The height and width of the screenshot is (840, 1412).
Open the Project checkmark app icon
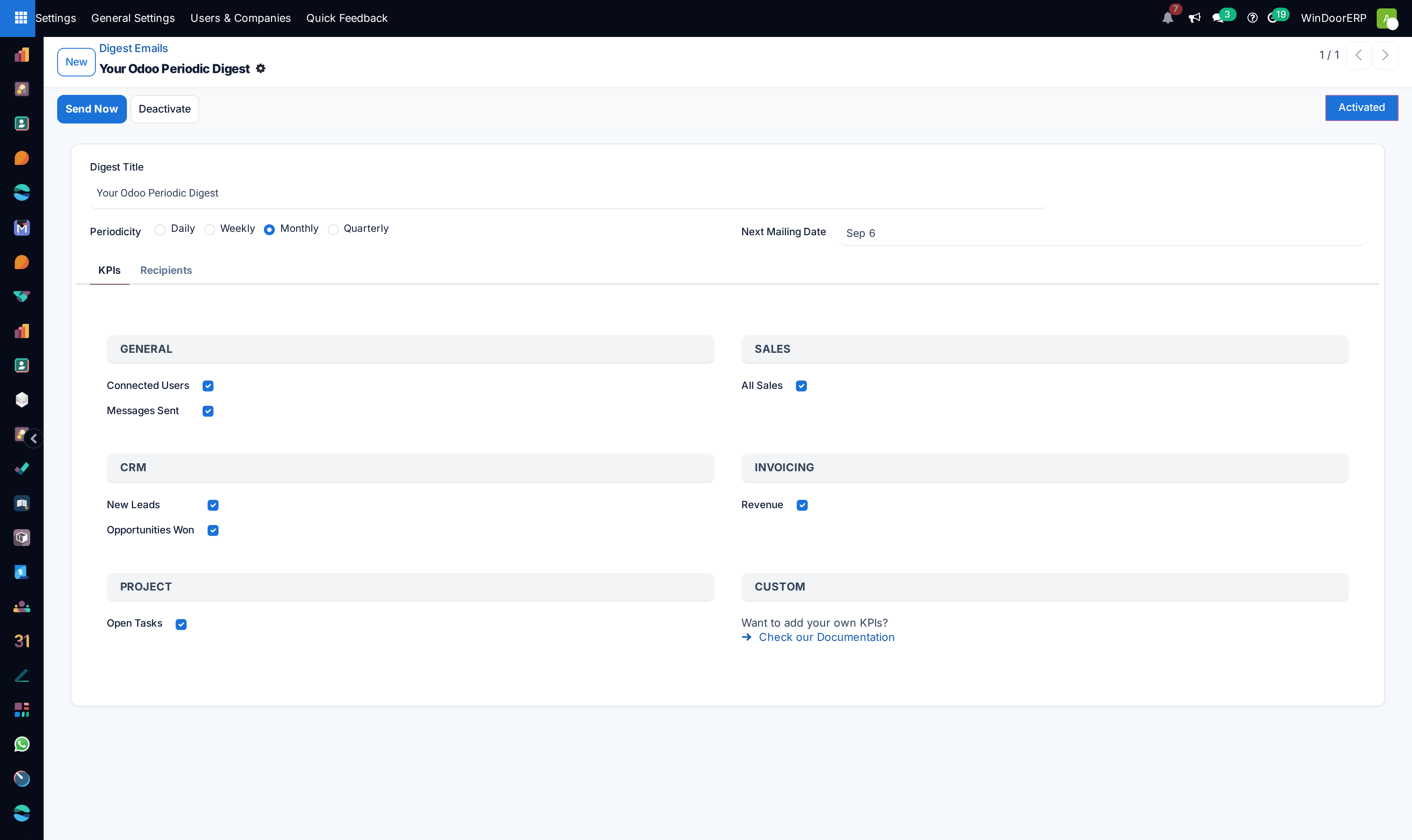click(21, 469)
